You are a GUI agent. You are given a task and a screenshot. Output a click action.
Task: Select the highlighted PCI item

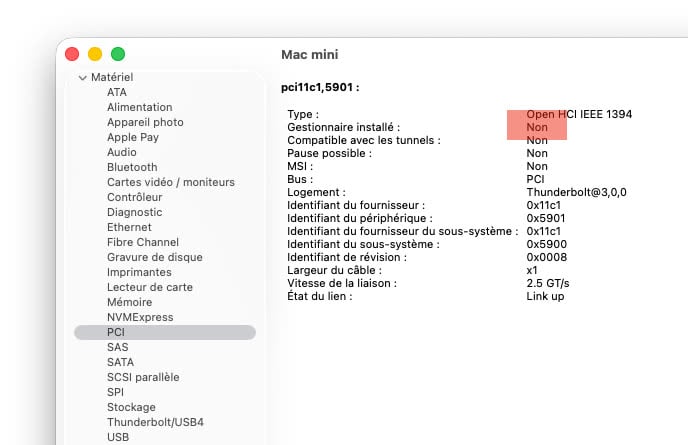[x=165, y=332]
